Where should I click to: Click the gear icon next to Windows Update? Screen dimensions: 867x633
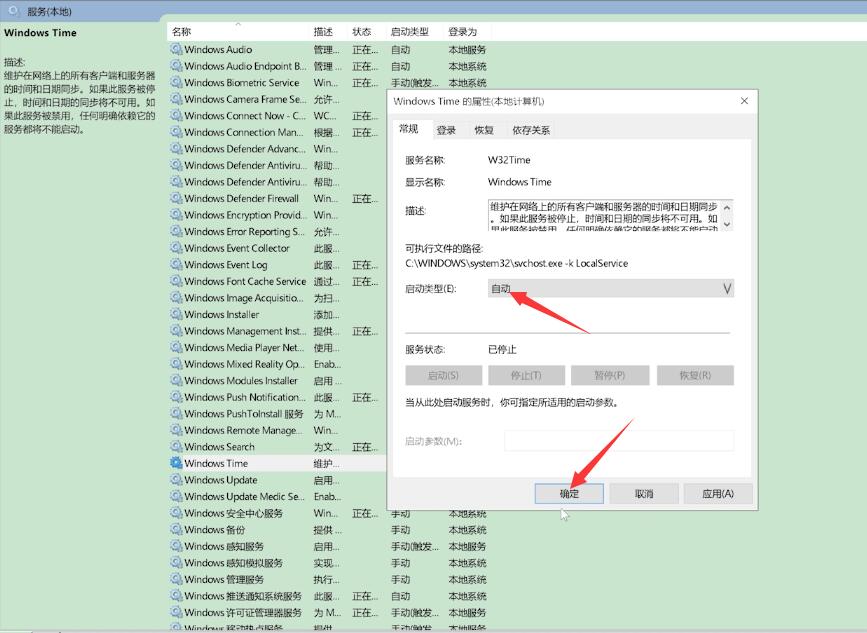[176, 479]
